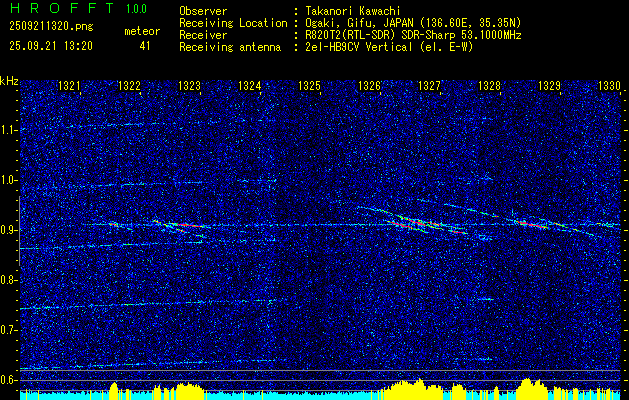The image size is (629, 400).
Task: Click the 1327 time marker
Action: 429,86
